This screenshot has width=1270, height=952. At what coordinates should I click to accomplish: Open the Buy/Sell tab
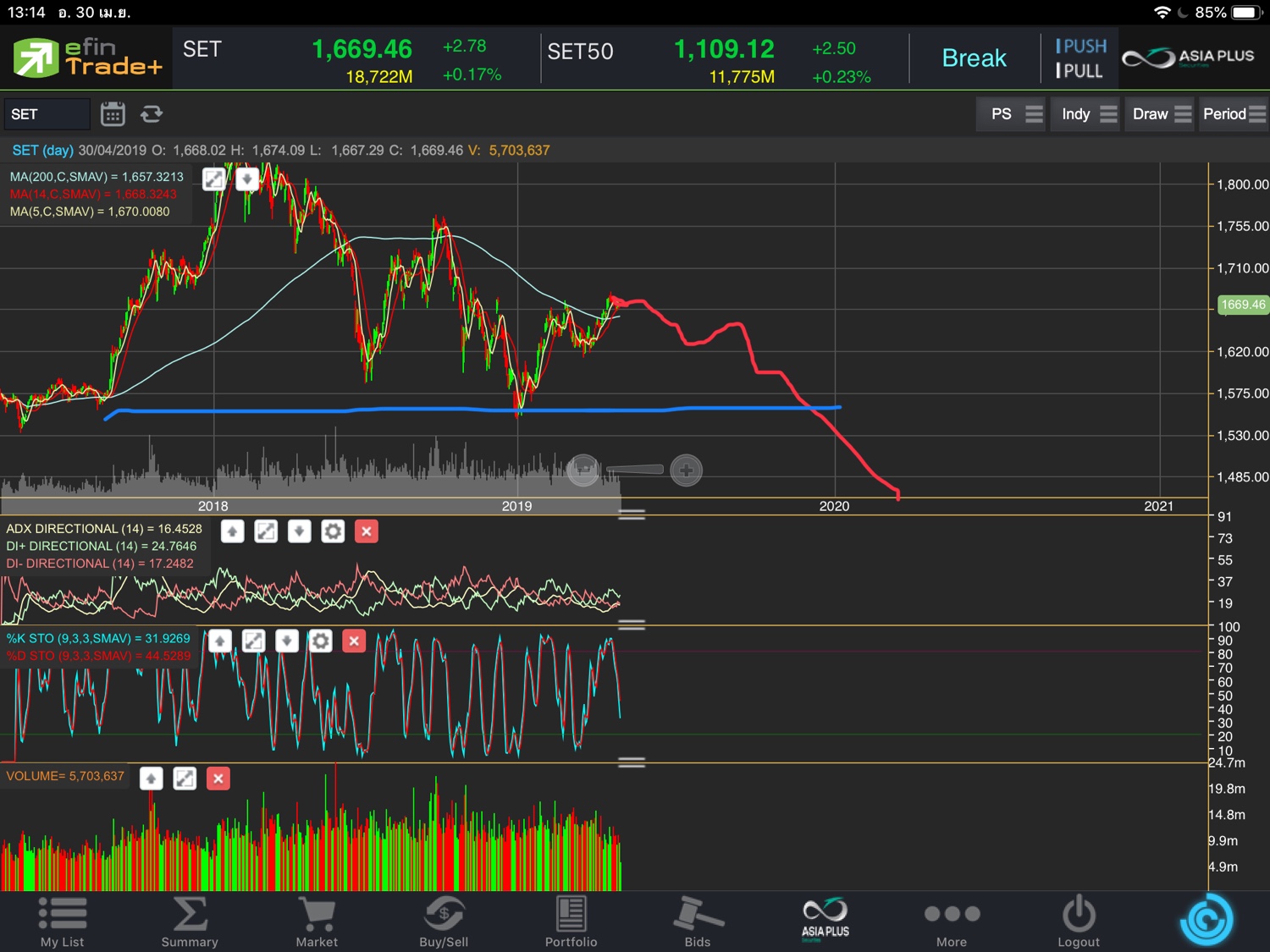tap(444, 922)
